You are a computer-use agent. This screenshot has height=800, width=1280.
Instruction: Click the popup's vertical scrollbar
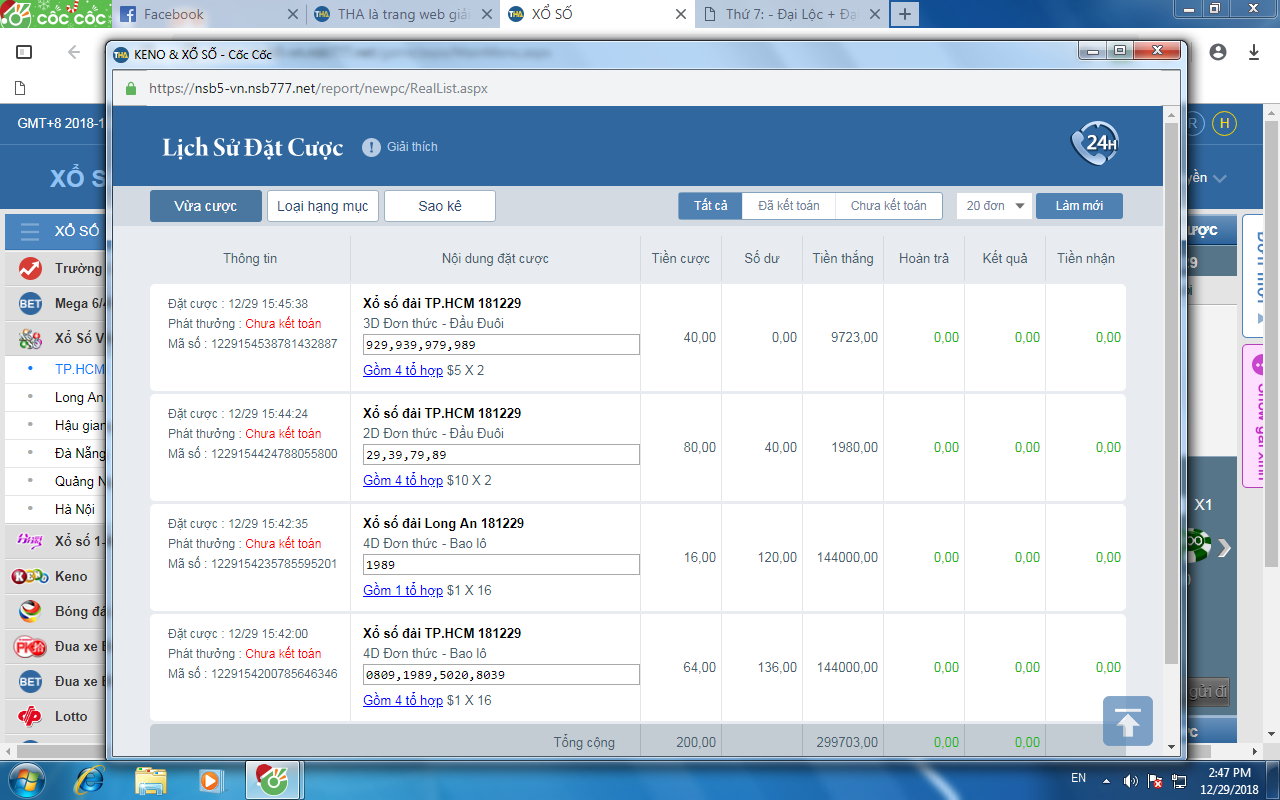pyautogui.click(x=1171, y=390)
